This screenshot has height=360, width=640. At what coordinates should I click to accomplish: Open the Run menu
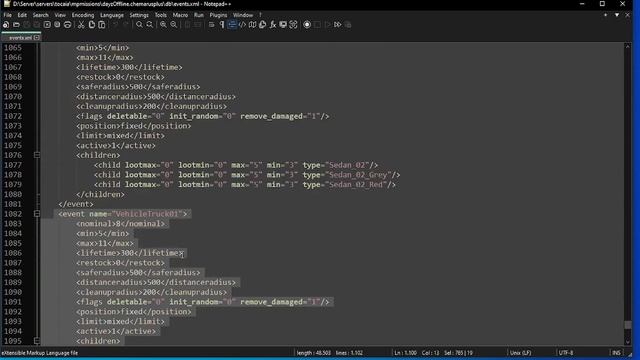(199, 15)
